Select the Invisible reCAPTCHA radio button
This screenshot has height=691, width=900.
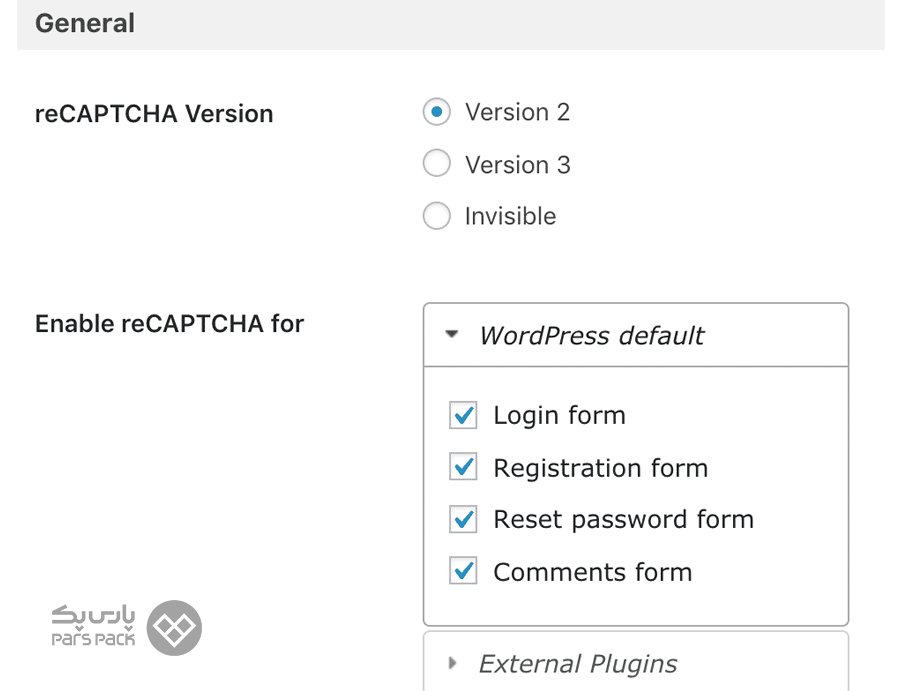pyautogui.click(x=436, y=216)
